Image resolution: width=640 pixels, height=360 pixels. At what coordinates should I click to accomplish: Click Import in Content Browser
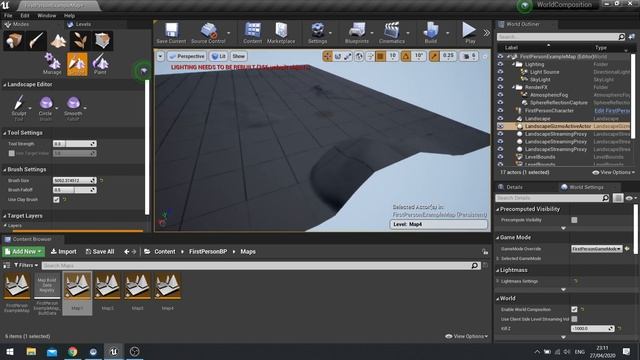coord(63,251)
